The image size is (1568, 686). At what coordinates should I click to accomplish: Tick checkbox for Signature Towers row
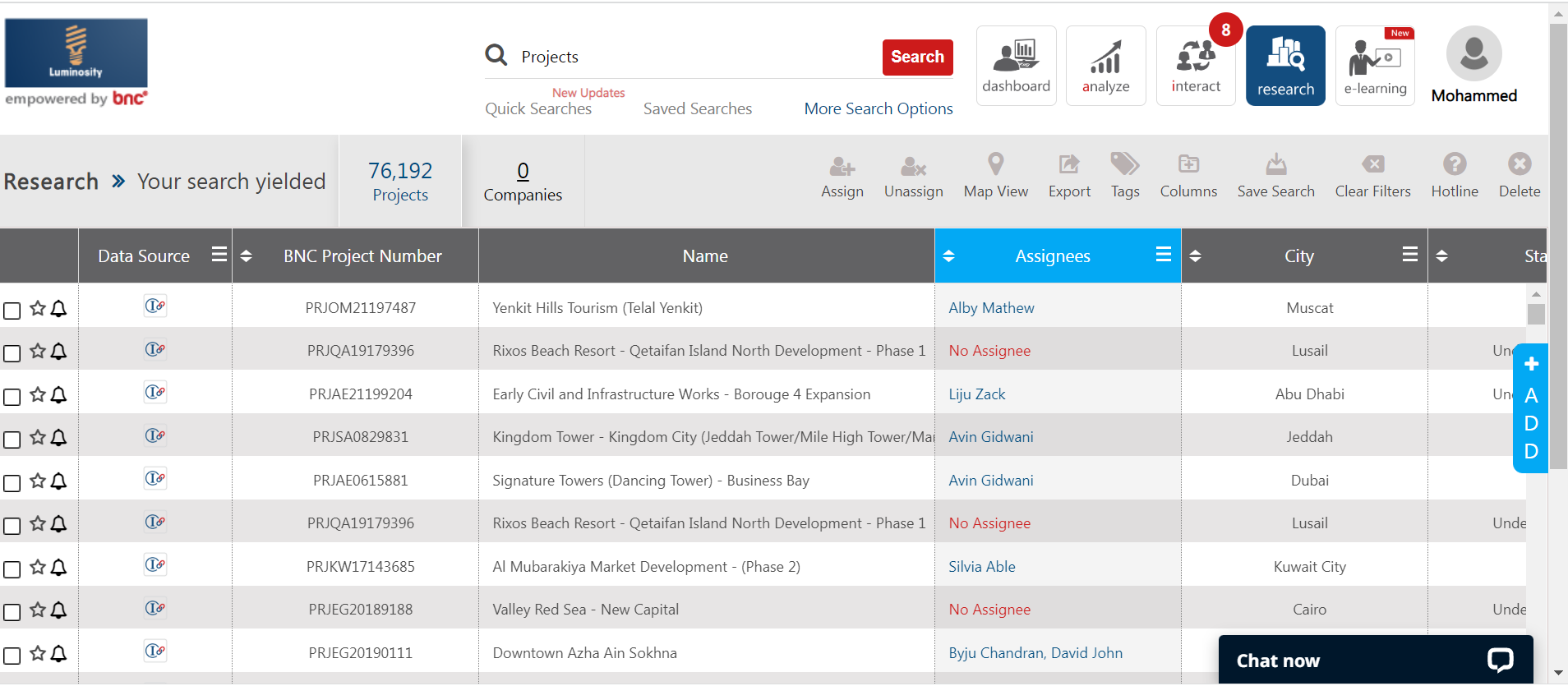(x=12, y=483)
